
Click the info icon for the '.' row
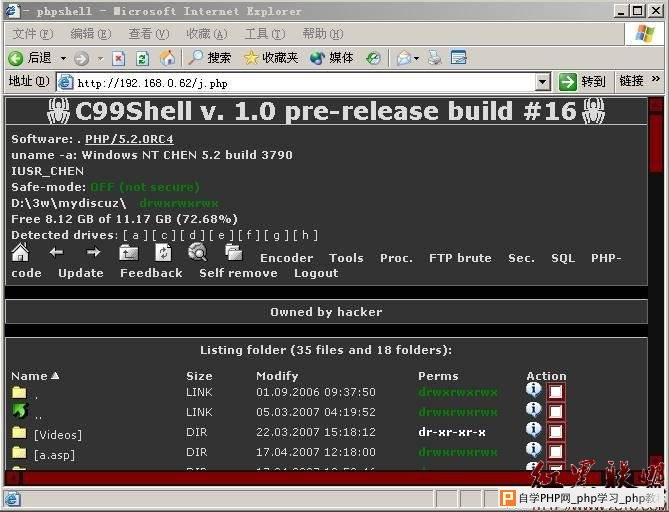[533, 390]
